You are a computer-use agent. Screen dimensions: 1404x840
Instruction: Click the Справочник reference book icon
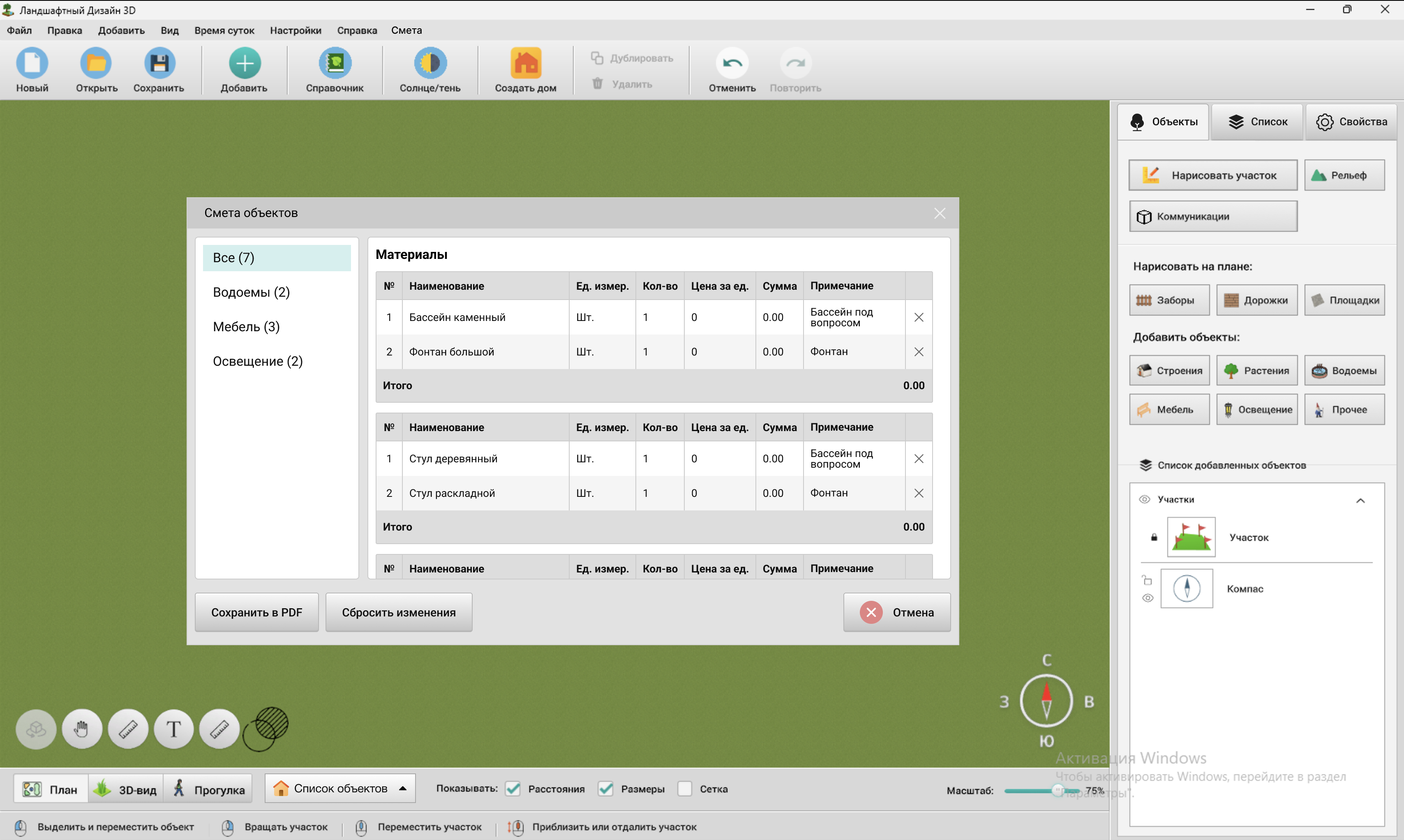335,63
